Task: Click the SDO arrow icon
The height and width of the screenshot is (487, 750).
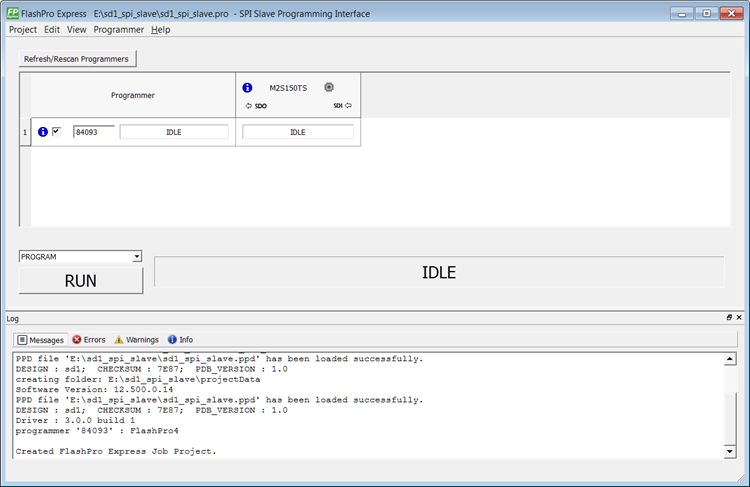Action: (248, 105)
